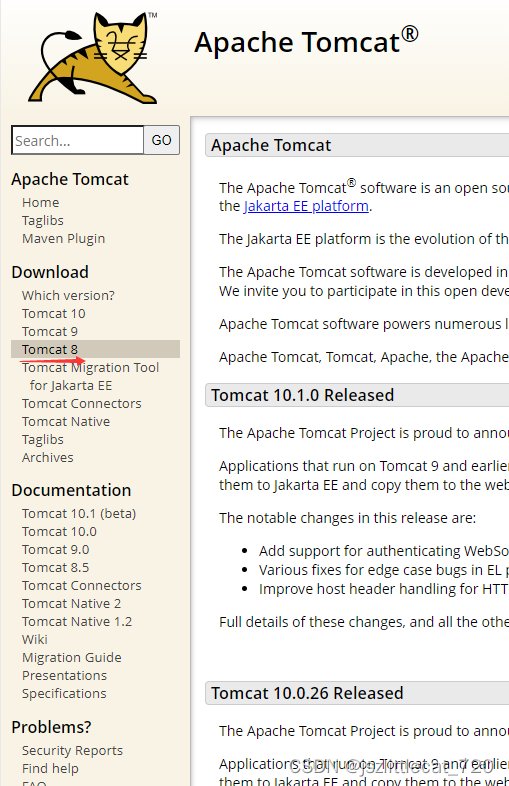Select Tomcat 10 under Download

[x=54, y=313]
